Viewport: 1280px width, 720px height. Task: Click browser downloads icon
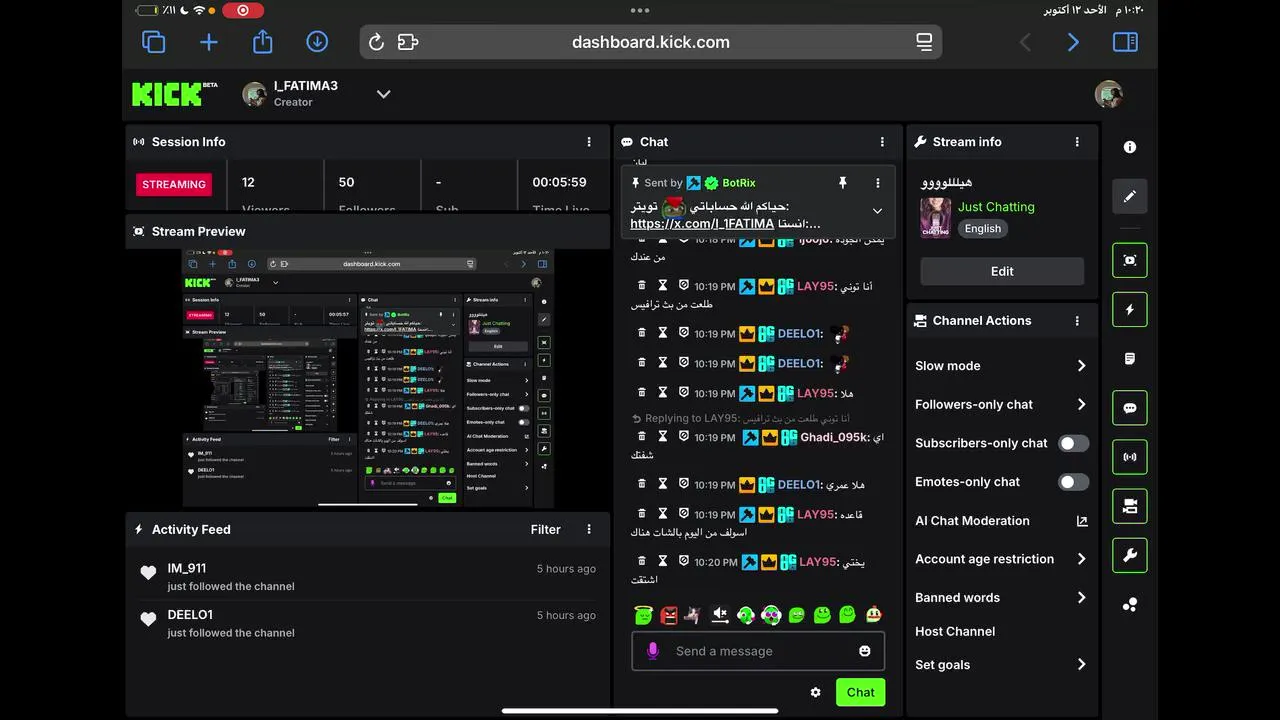[x=317, y=42]
